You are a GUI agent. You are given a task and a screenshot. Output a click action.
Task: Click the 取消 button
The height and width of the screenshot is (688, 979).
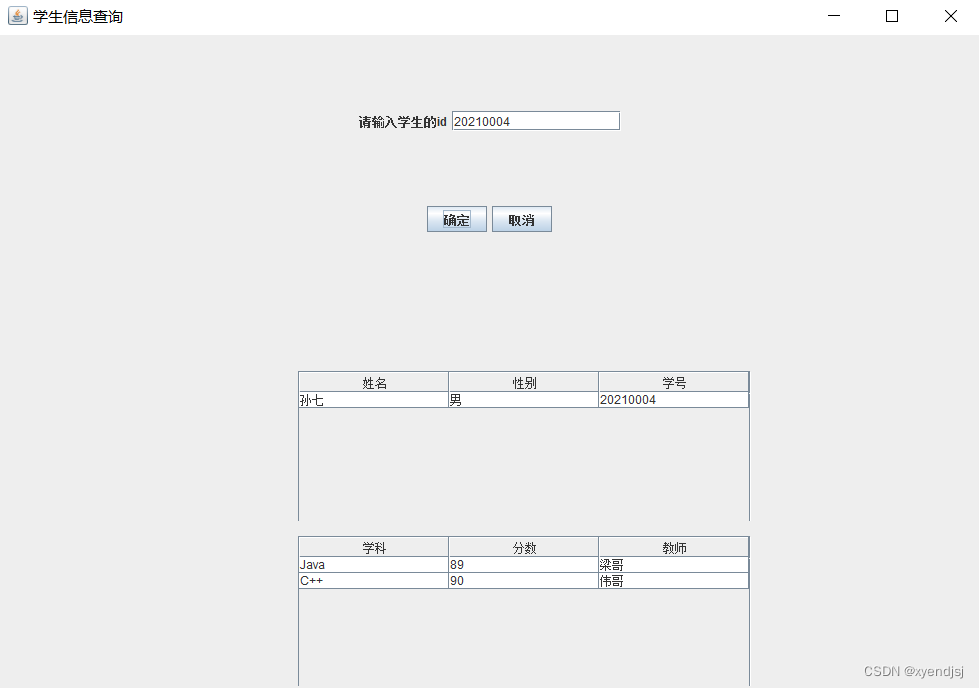521,219
